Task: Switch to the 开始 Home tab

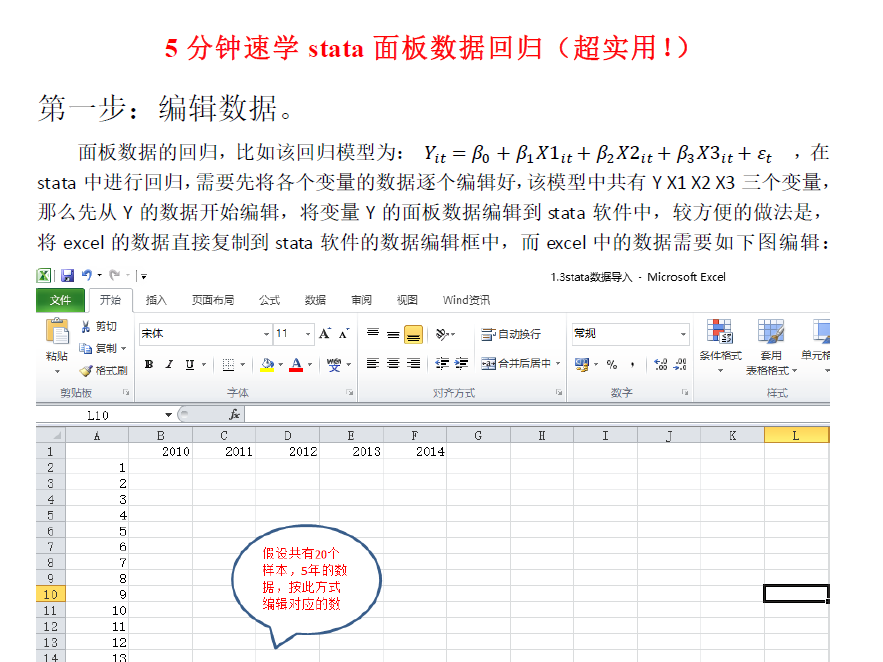Action: pos(110,300)
